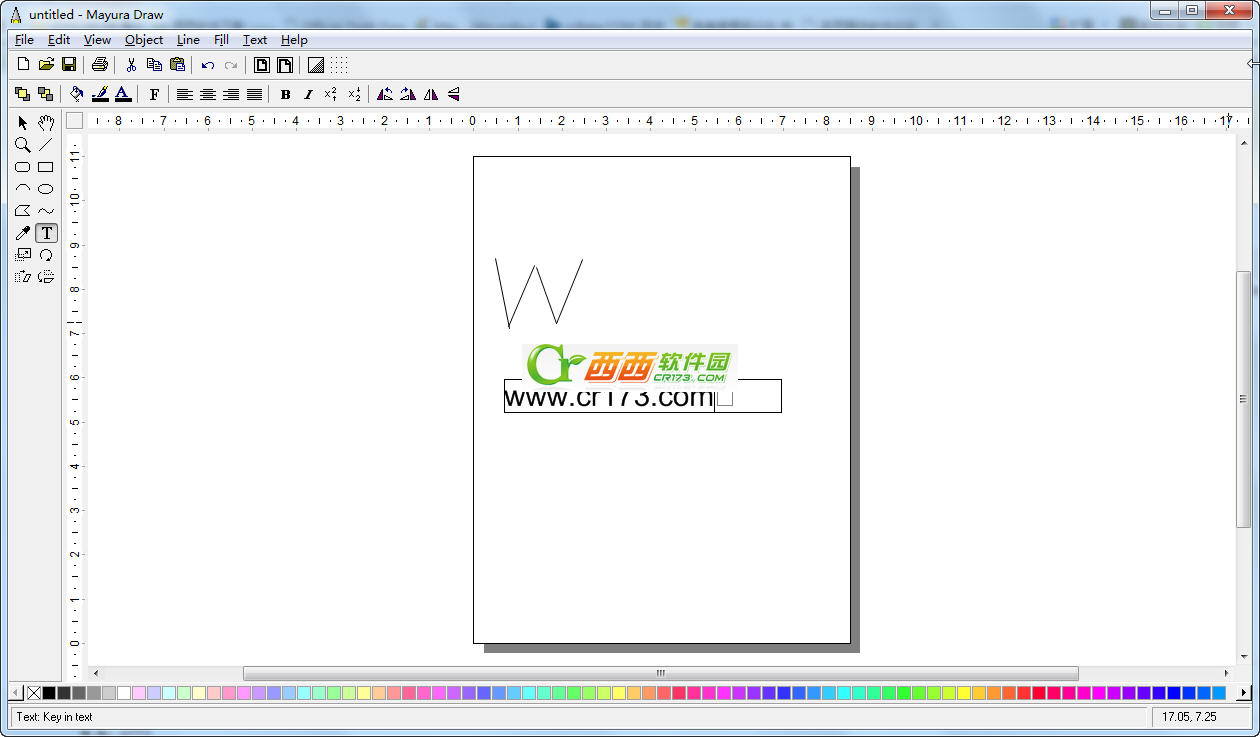Select the ellipse tool
The image size is (1260, 737).
click(x=46, y=189)
